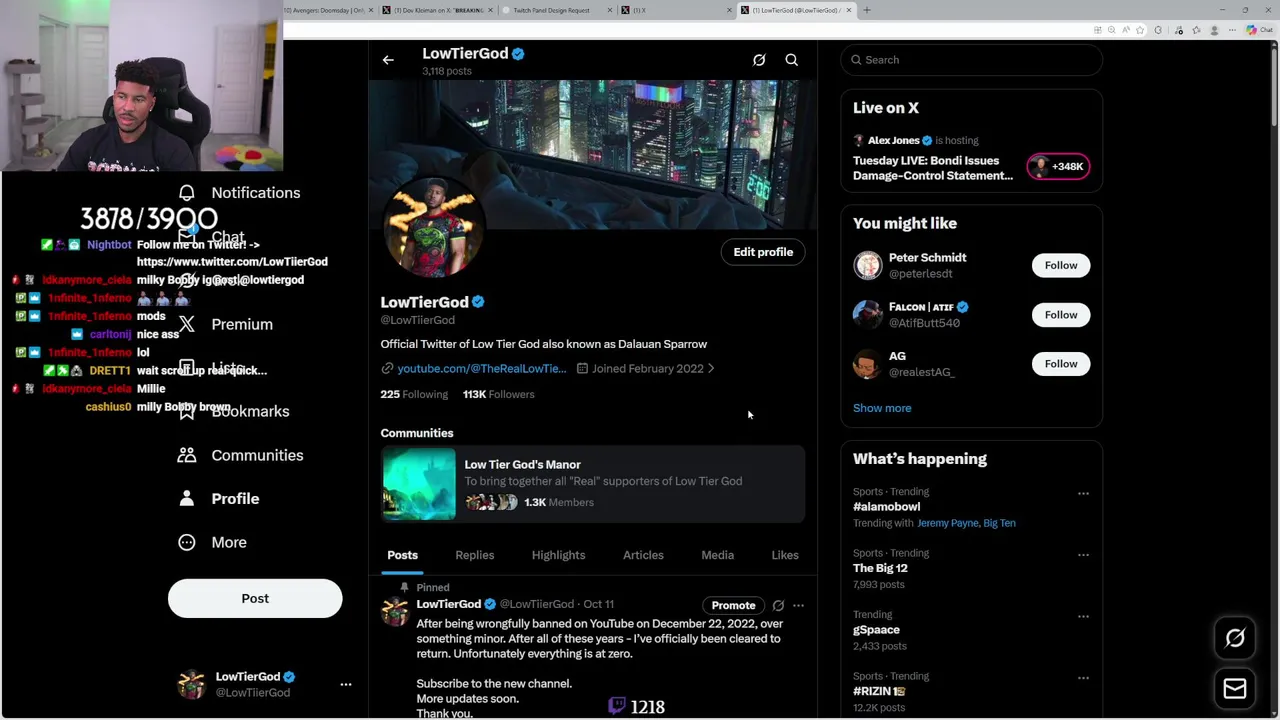Open the More circle icon in sidebar
Image resolution: width=1280 pixels, height=720 pixels.
(x=187, y=542)
